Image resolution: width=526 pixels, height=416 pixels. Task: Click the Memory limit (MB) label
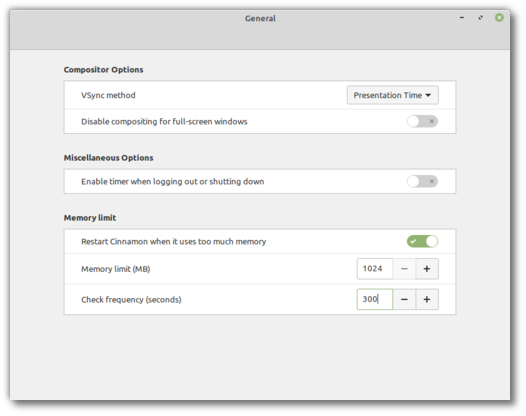pyautogui.click(x=116, y=269)
